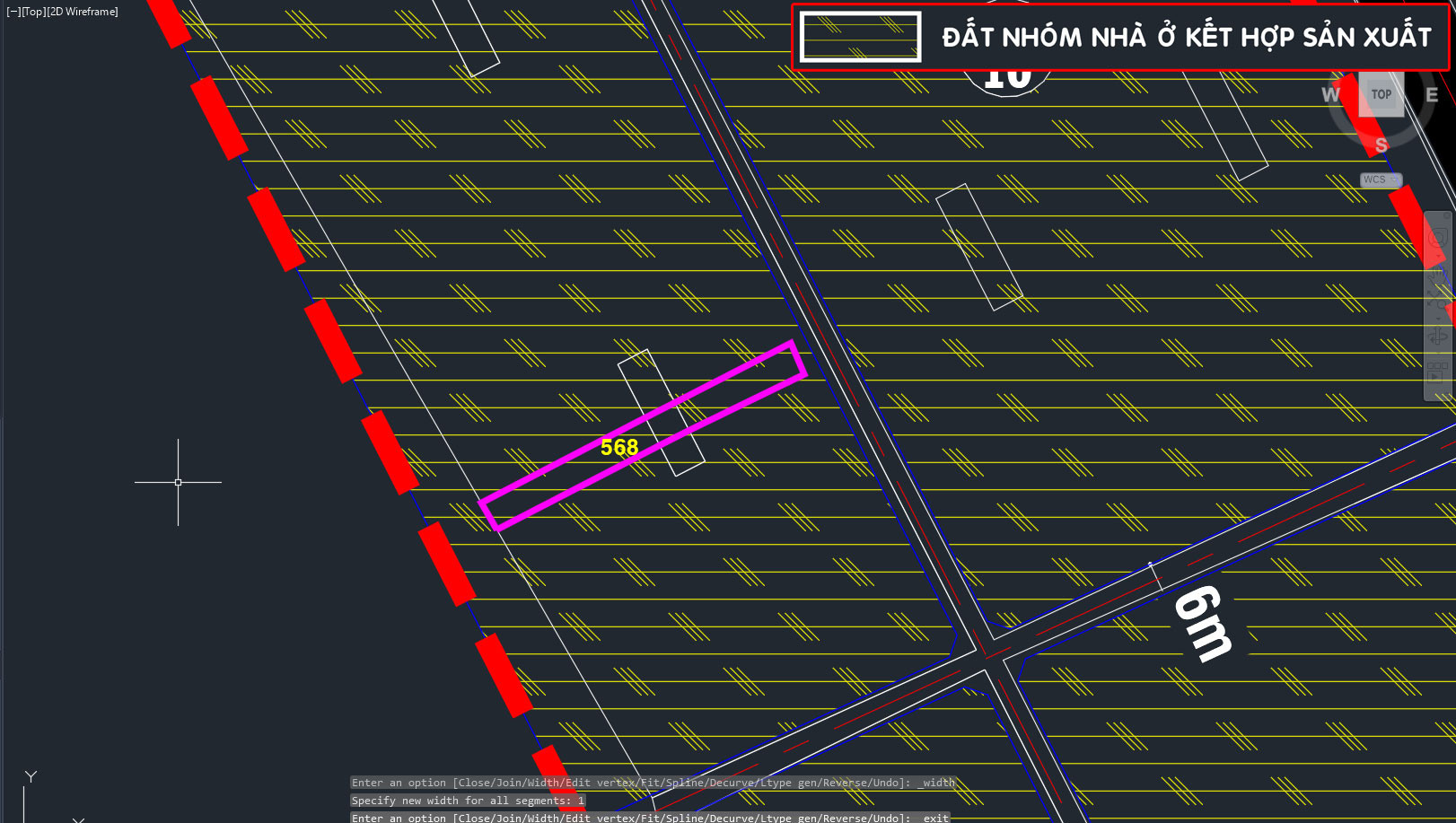Expand the WCS coordinate system dropdown
1456x823 pixels.
click(1381, 179)
